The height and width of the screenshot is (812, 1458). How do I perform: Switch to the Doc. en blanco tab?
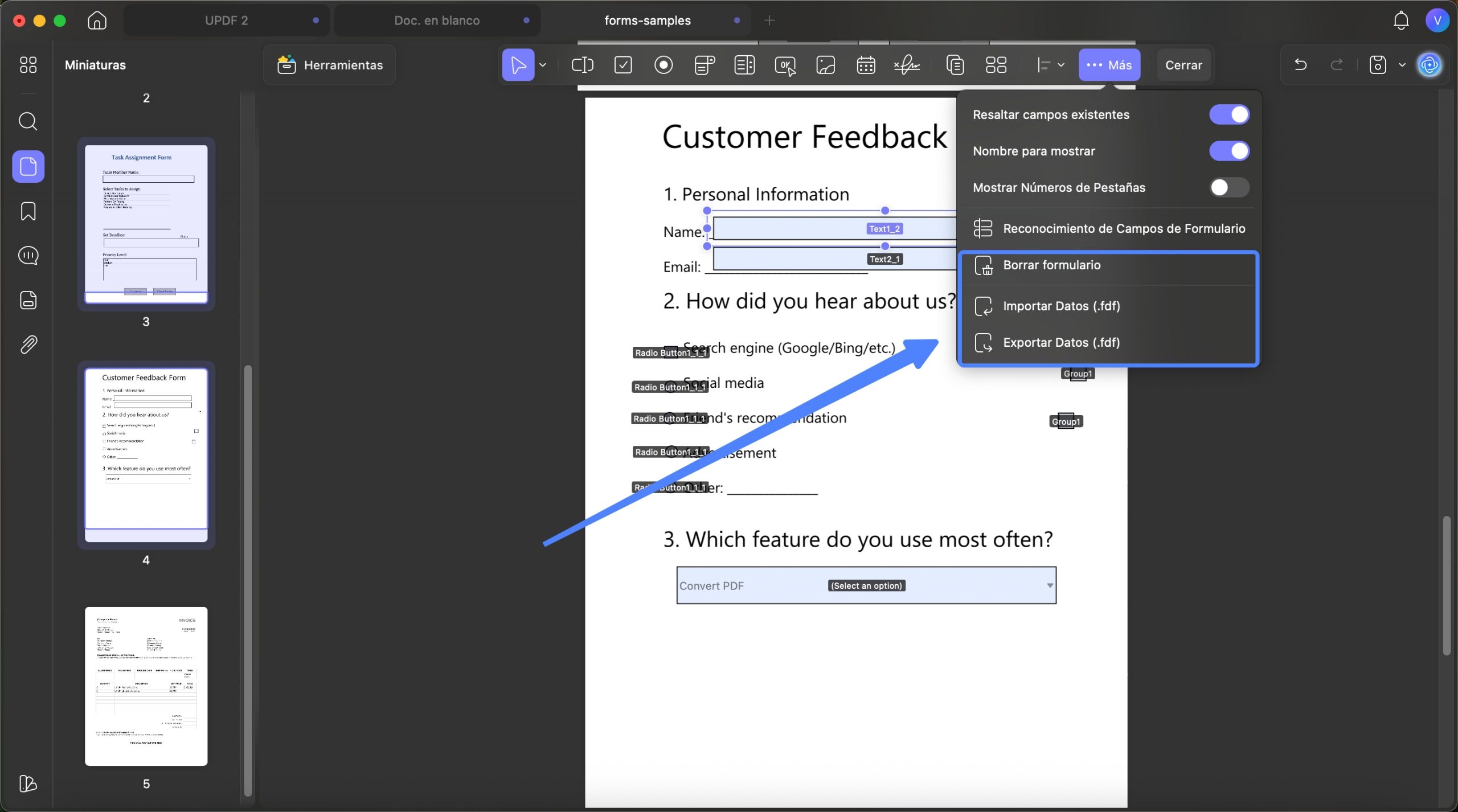[x=437, y=20]
